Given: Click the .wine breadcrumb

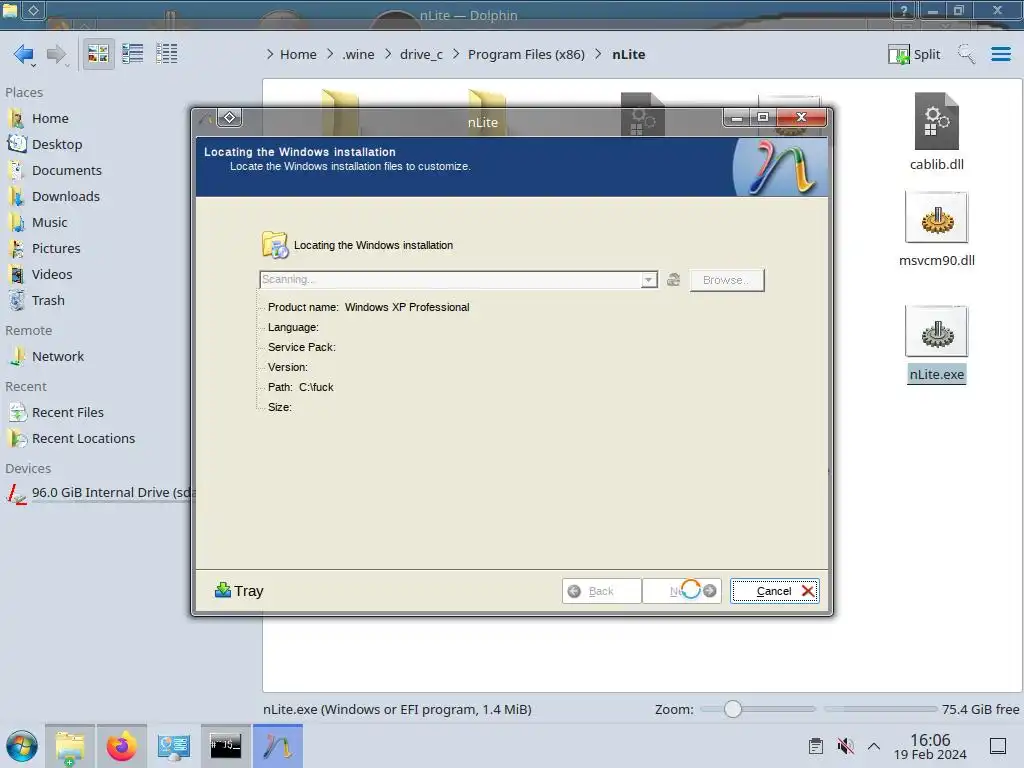Looking at the screenshot, I should 358,54.
